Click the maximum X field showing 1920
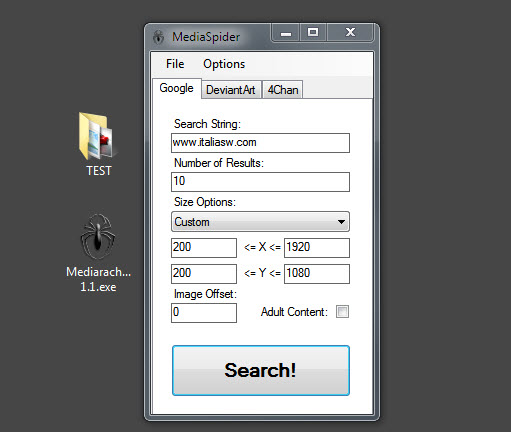The height and width of the screenshot is (432, 511). tap(317, 248)
